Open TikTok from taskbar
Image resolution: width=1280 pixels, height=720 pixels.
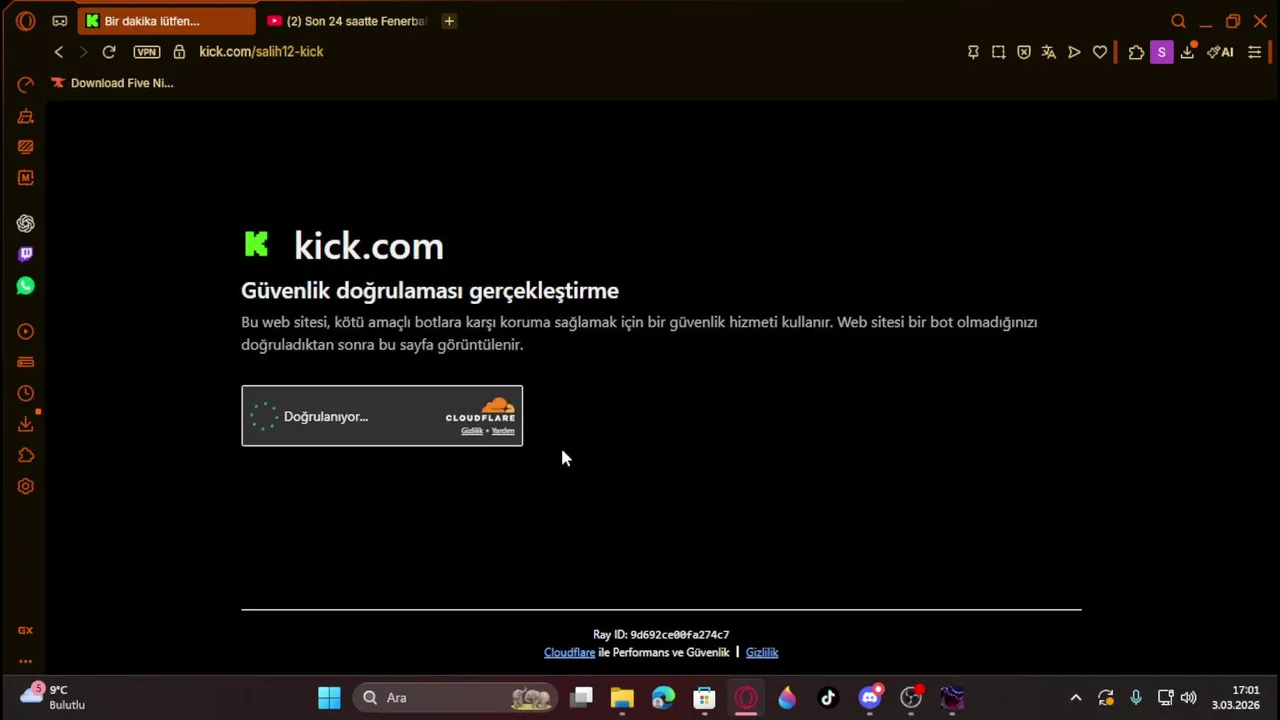[x=828, y=698]
